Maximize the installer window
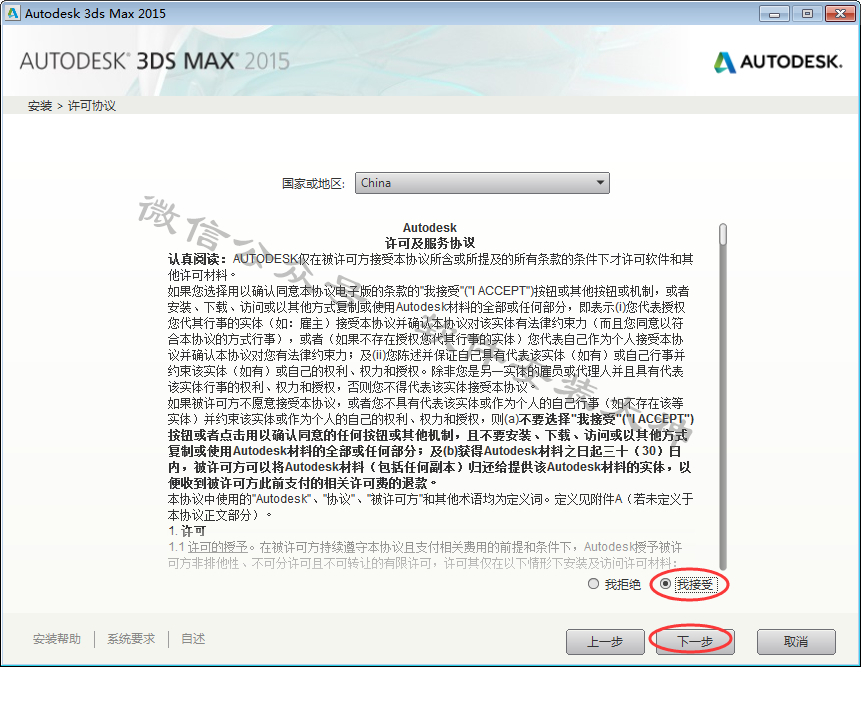The image size is (861, 701). 807,14
